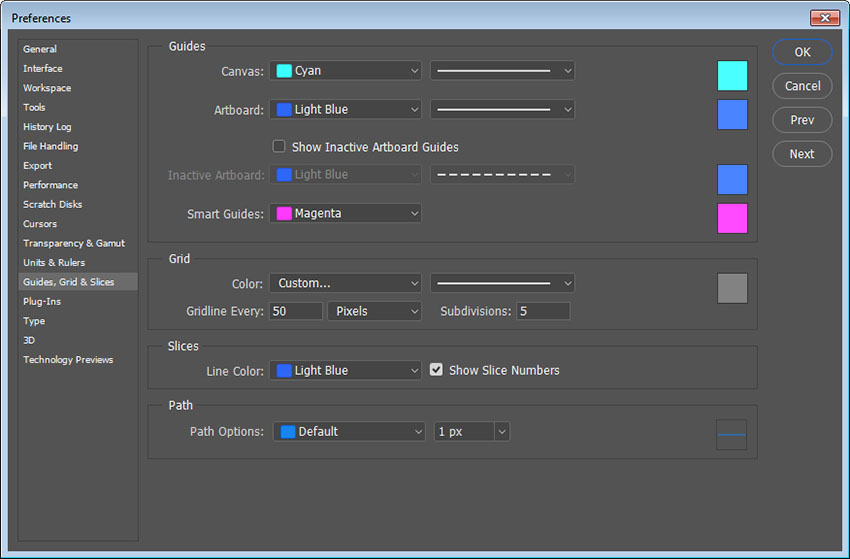Image resolution: width=850 pixels, height=559 pixels.
Task: Click the magenta Smart Guides color swatch
Action: pyautogui.click(x=732, y=218)
